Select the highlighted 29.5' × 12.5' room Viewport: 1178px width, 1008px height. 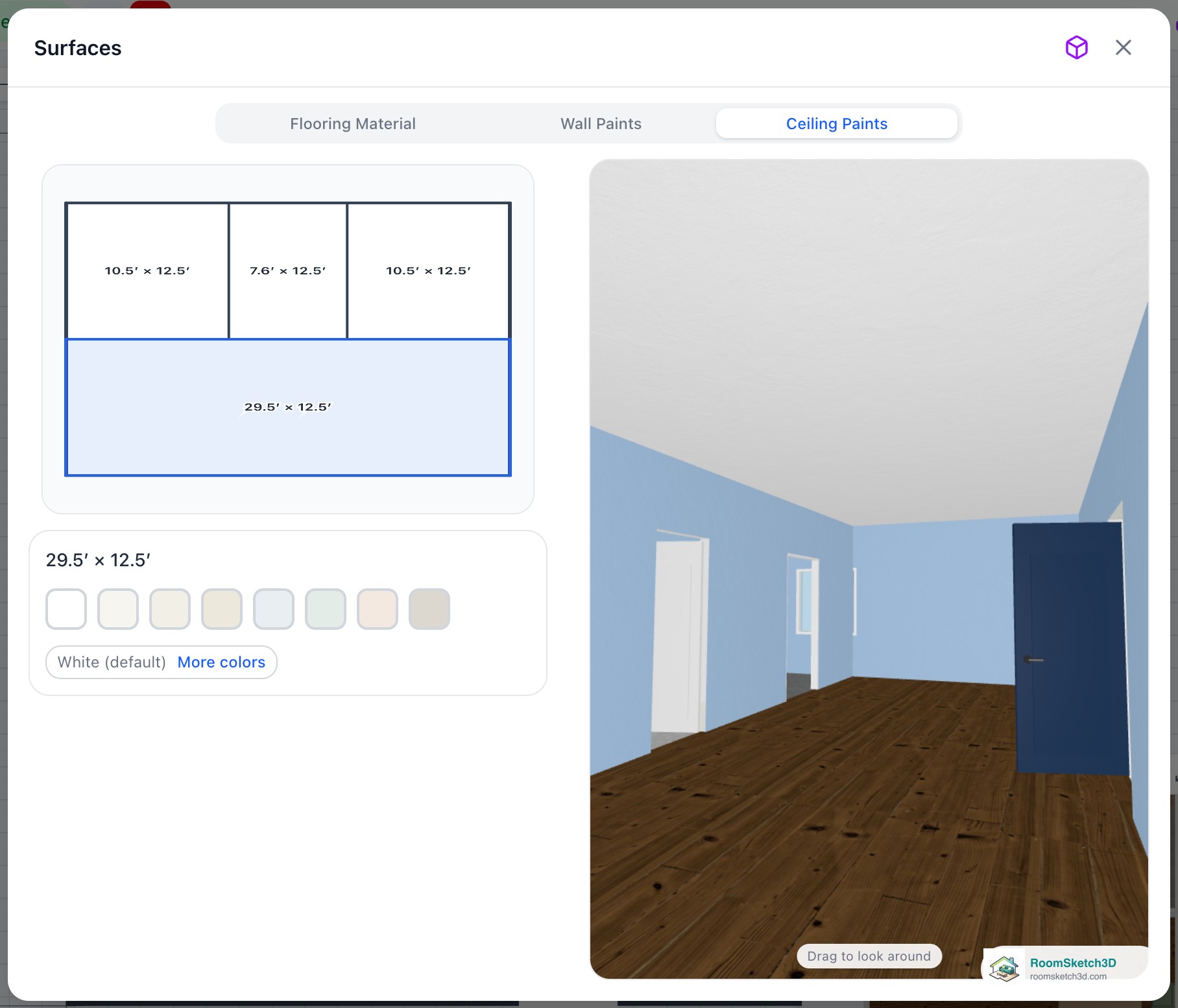coord(288,407)
